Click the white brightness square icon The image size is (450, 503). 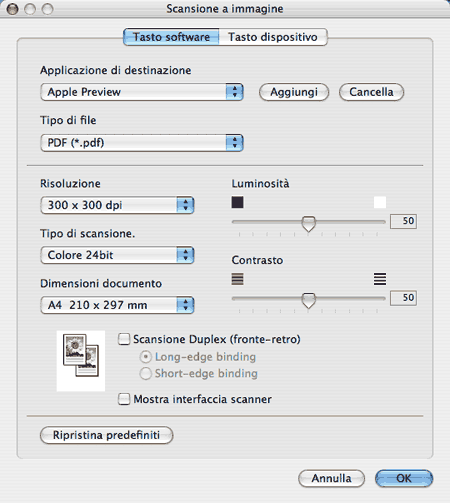point(380,202)
